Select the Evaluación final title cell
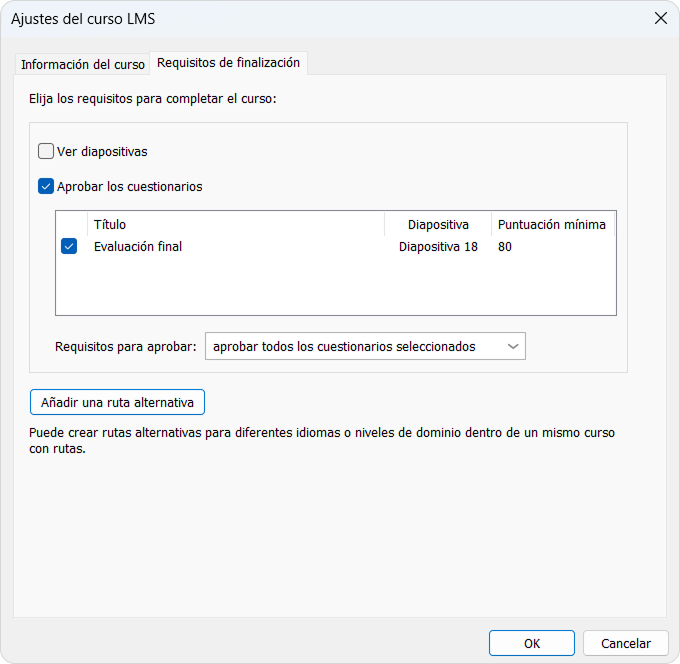Viewport: 680px width, 664px height. [x=138, y=247]
